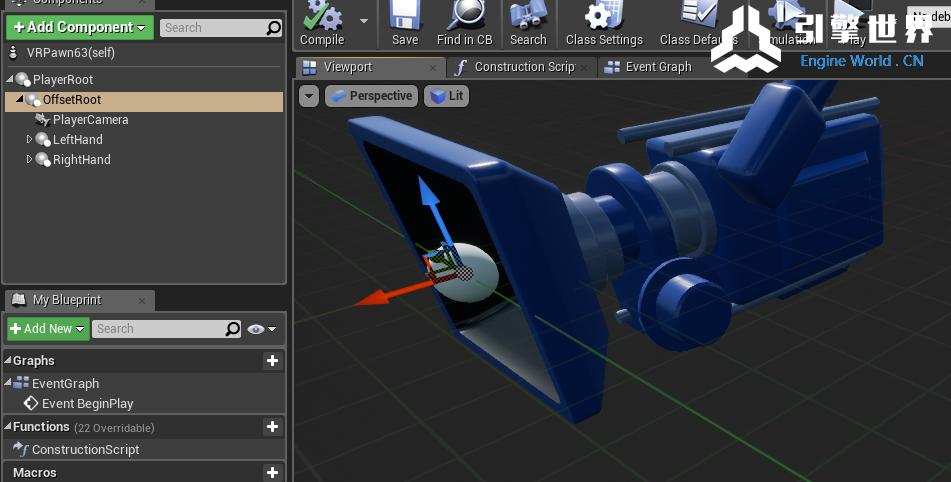951x482 pixels.
Task: Select the RightHand component
Action: coord(82,160)
